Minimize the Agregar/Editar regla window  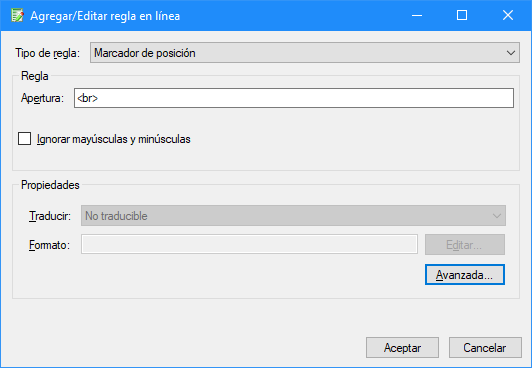[x=417, y=16]
